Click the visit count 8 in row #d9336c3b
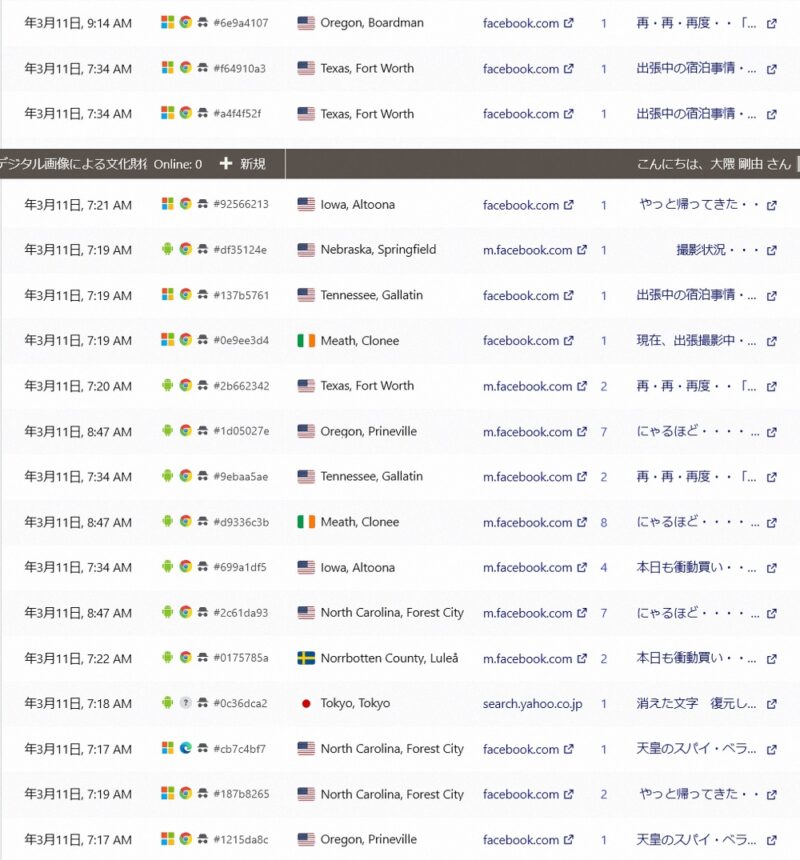 coord(603,522)
